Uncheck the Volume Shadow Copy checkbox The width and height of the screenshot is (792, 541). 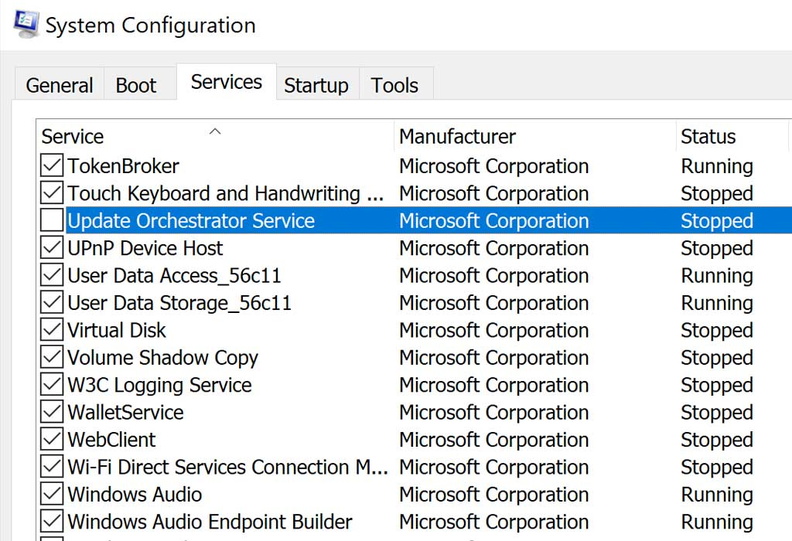point(52,357)
